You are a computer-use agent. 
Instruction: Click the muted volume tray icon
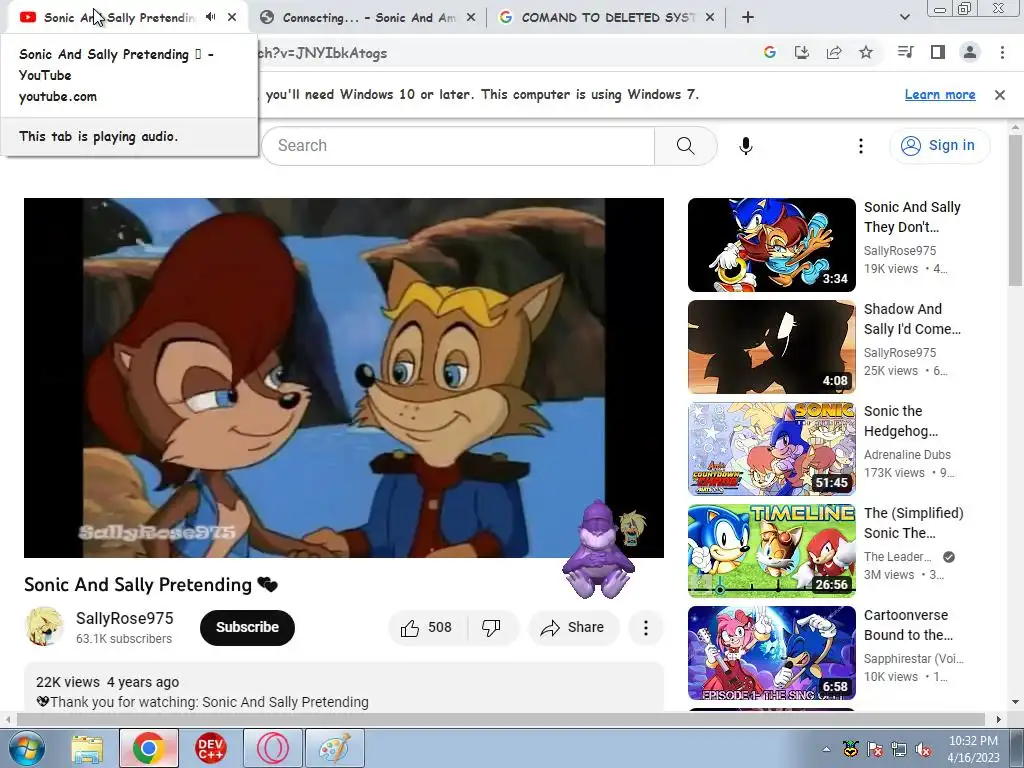pyautogui.click(x=923, y=749)
